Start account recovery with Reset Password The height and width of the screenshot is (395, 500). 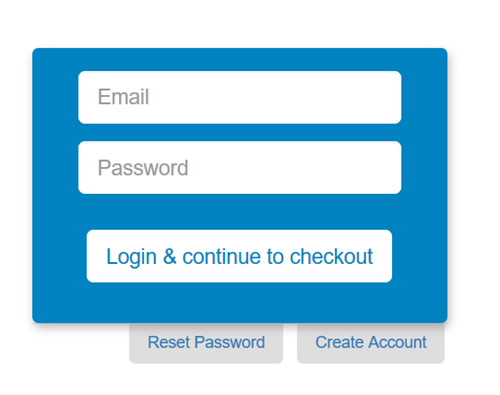coord(206,343)
